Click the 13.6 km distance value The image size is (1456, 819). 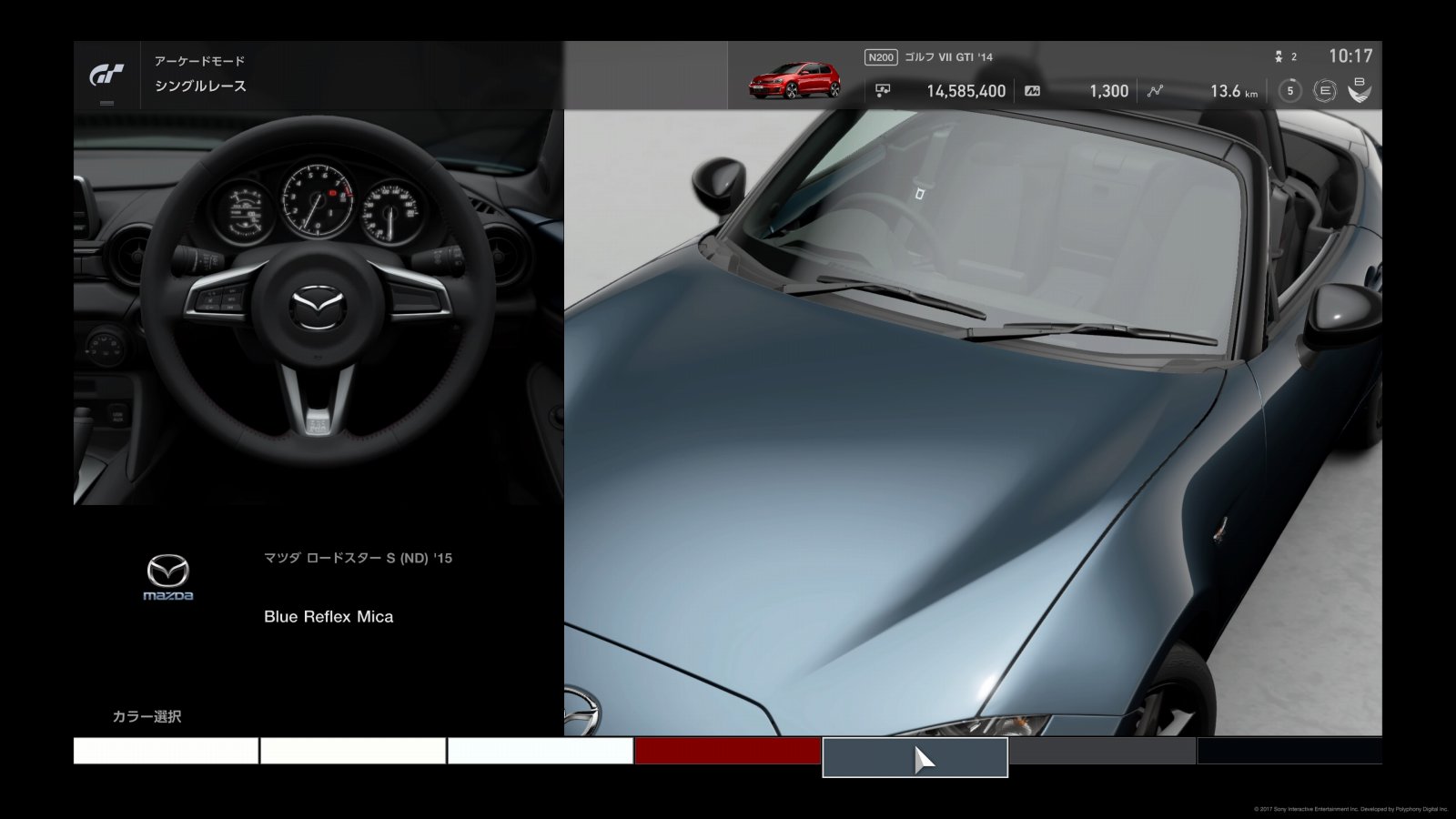(x=1234, y=91)
